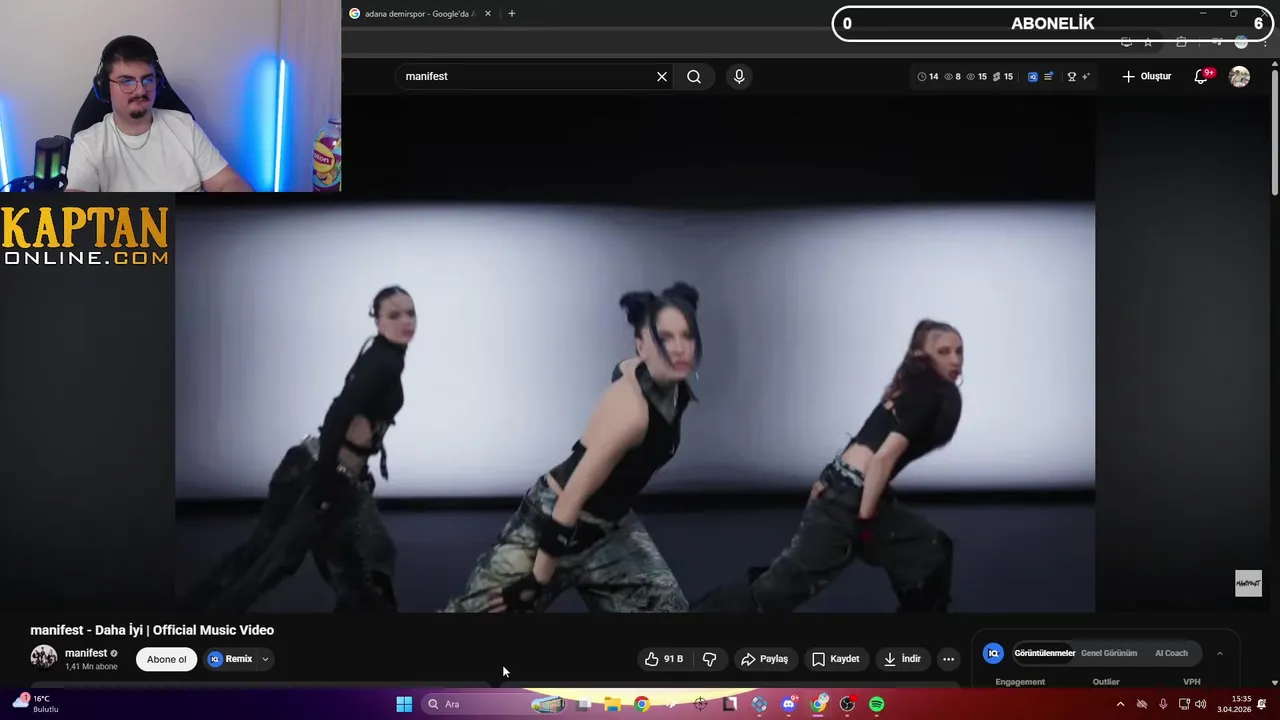Click the IQ logo in stats panel
This screenshot has width=1280, height=720.
tap(993, 653)
